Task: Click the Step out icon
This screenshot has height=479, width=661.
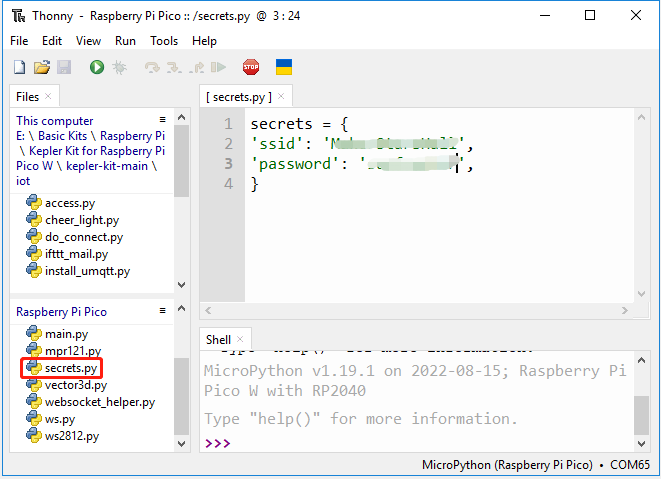Action: (196, 67)
